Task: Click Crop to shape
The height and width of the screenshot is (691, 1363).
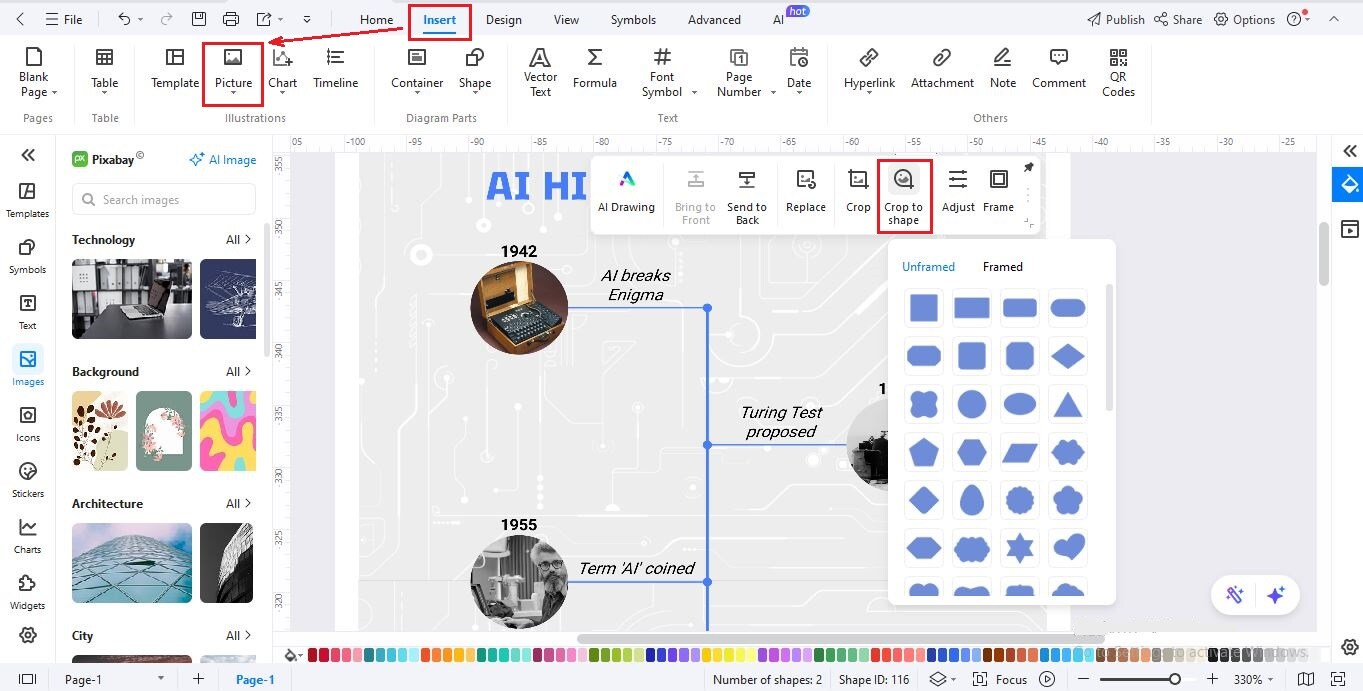Action: tap(903, 196)
